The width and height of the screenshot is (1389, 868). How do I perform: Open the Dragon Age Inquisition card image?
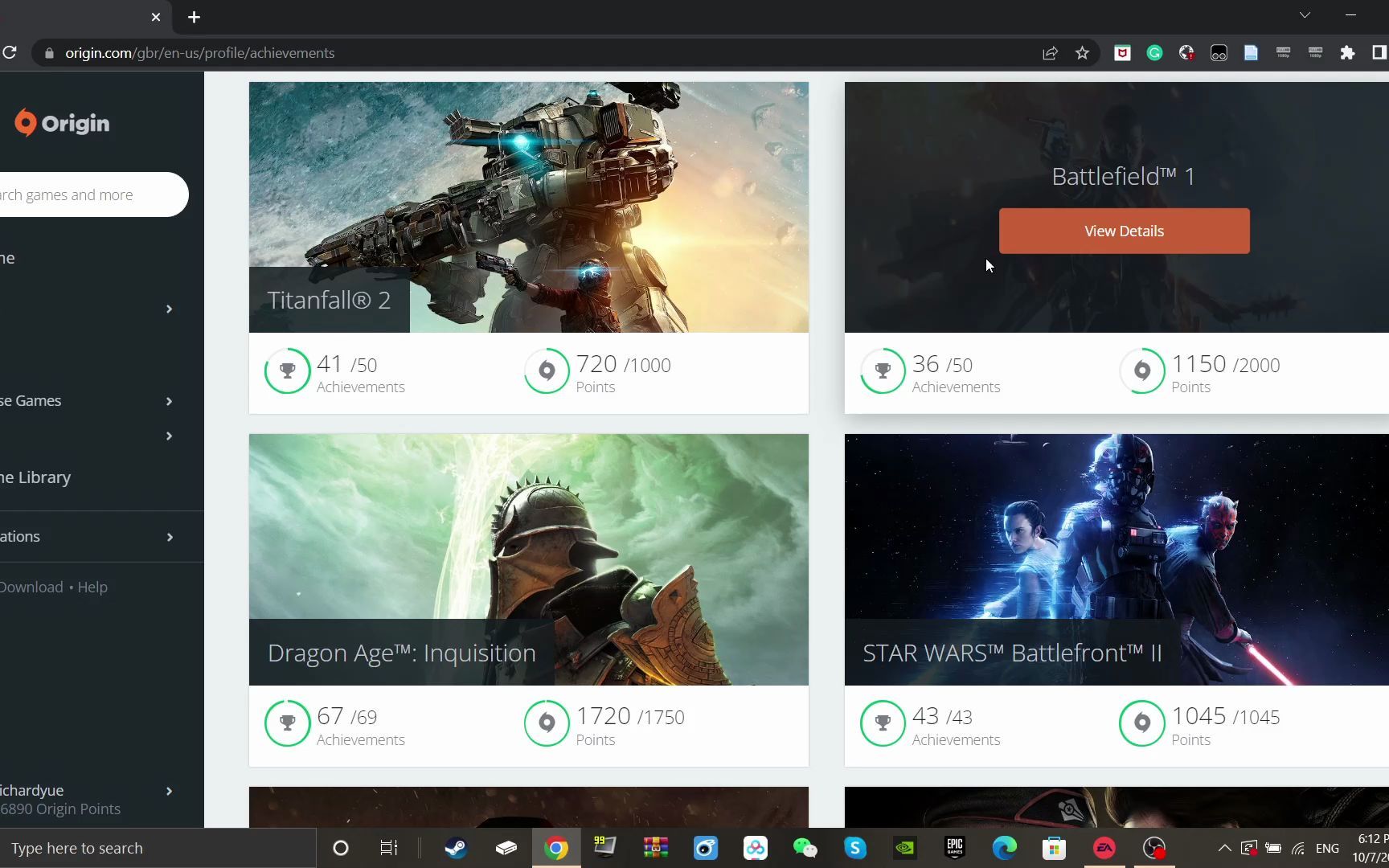(x=528, y=560)
